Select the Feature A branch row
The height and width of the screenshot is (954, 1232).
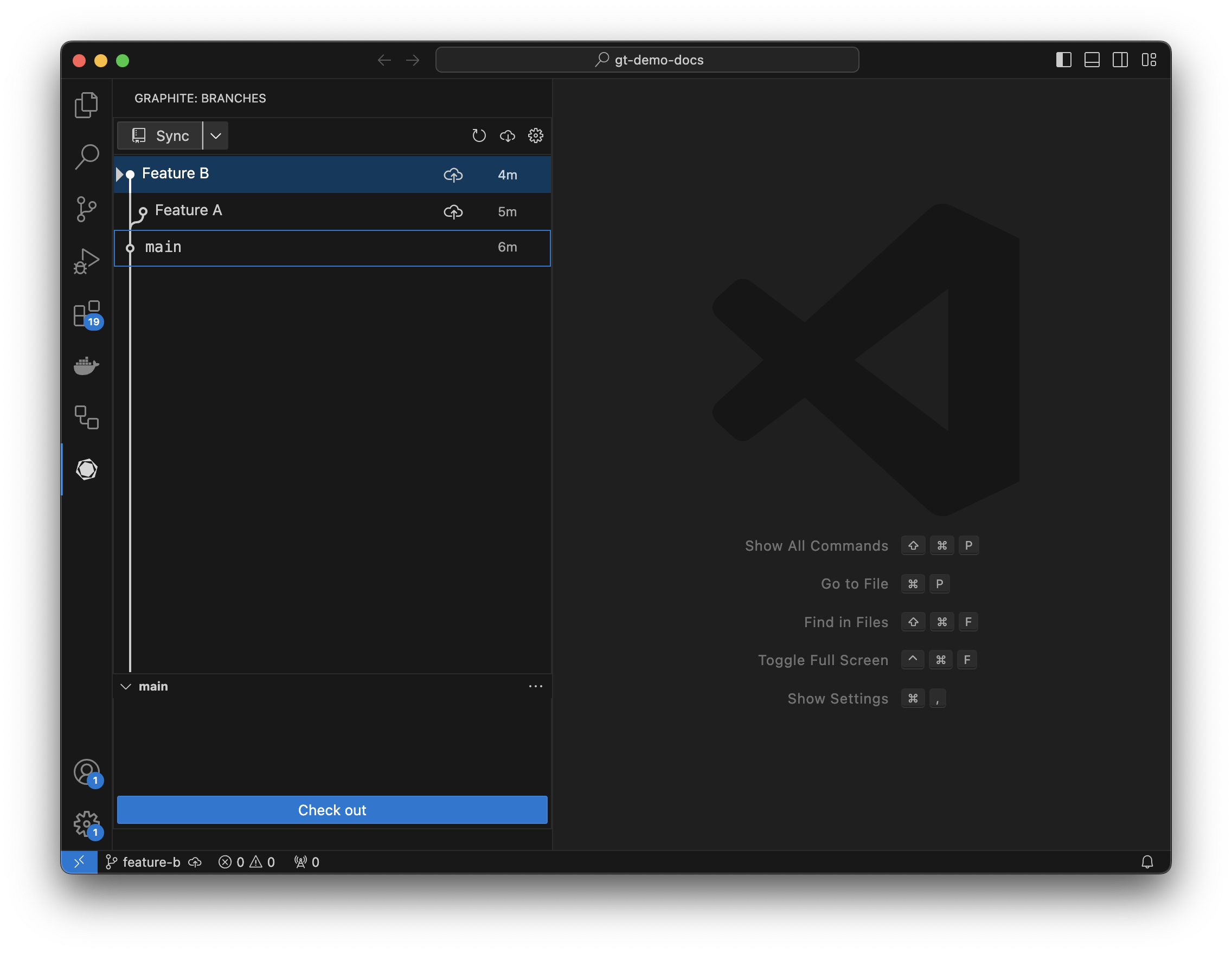[x=282, y=211]
